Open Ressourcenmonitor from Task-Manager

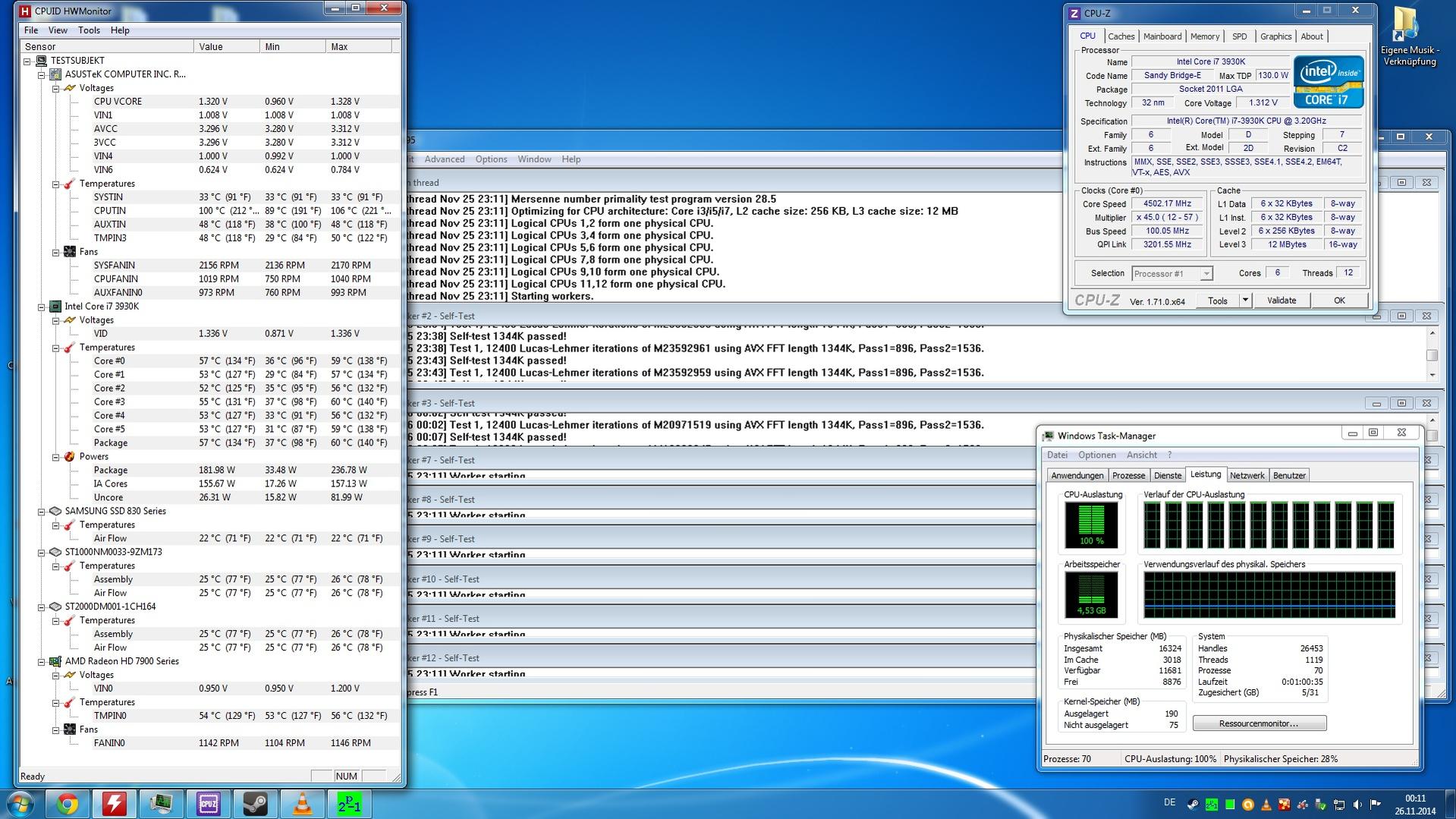1259,723
